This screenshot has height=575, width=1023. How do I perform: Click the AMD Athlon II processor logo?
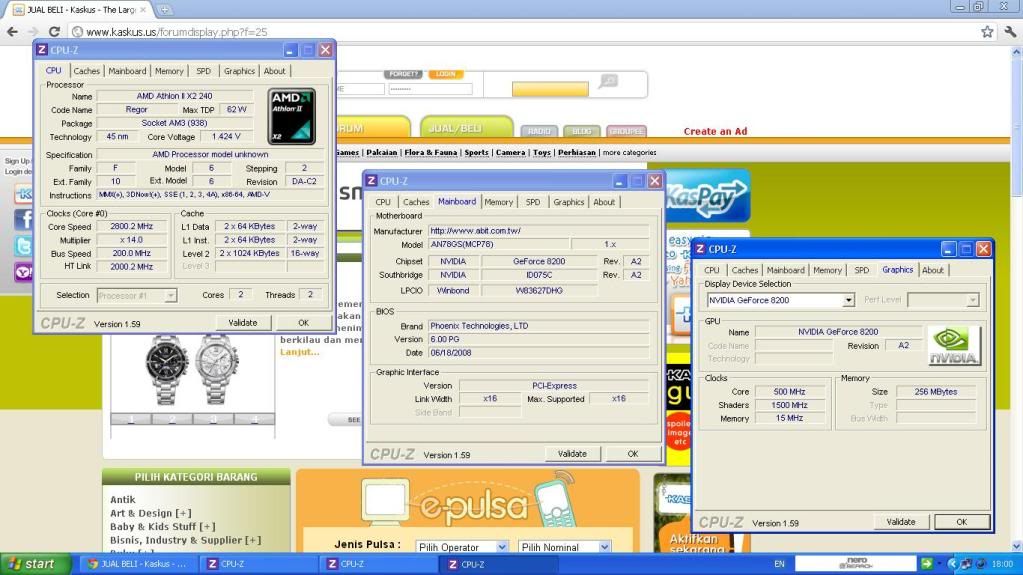292,116
